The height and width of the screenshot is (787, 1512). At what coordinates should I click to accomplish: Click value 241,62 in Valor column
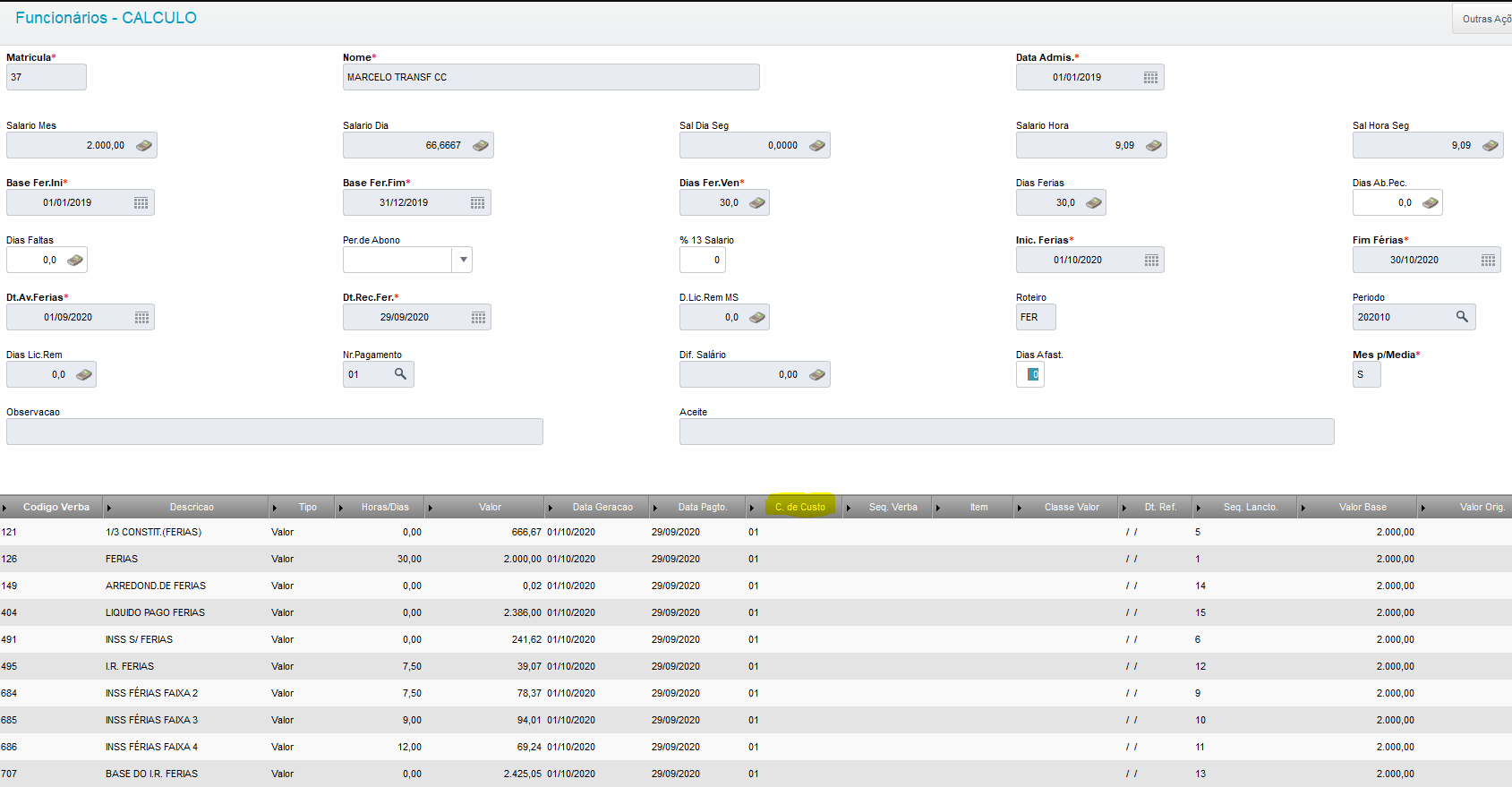tap(526, 639)
